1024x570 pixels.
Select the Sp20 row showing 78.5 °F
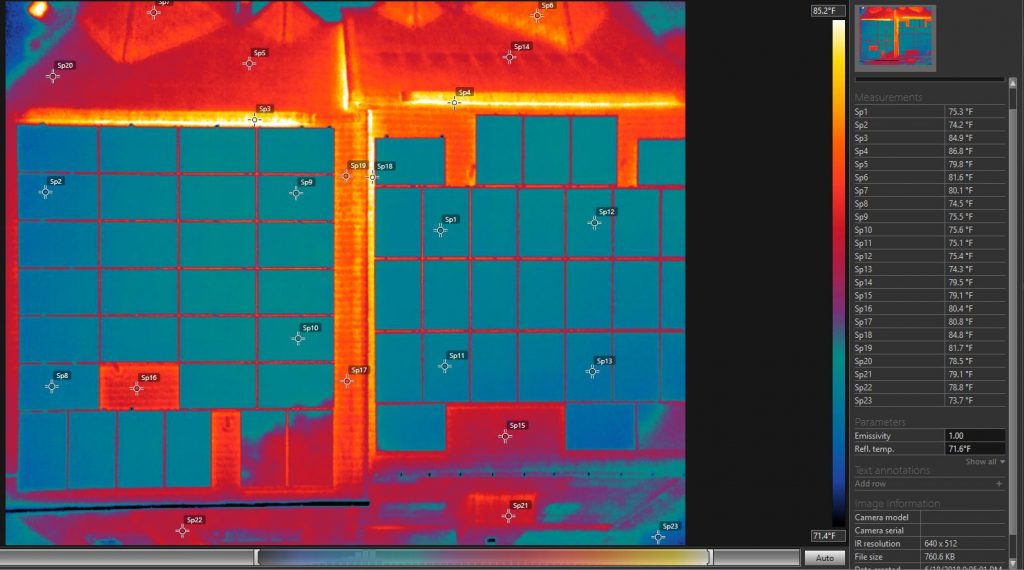(x=929, y=361)
